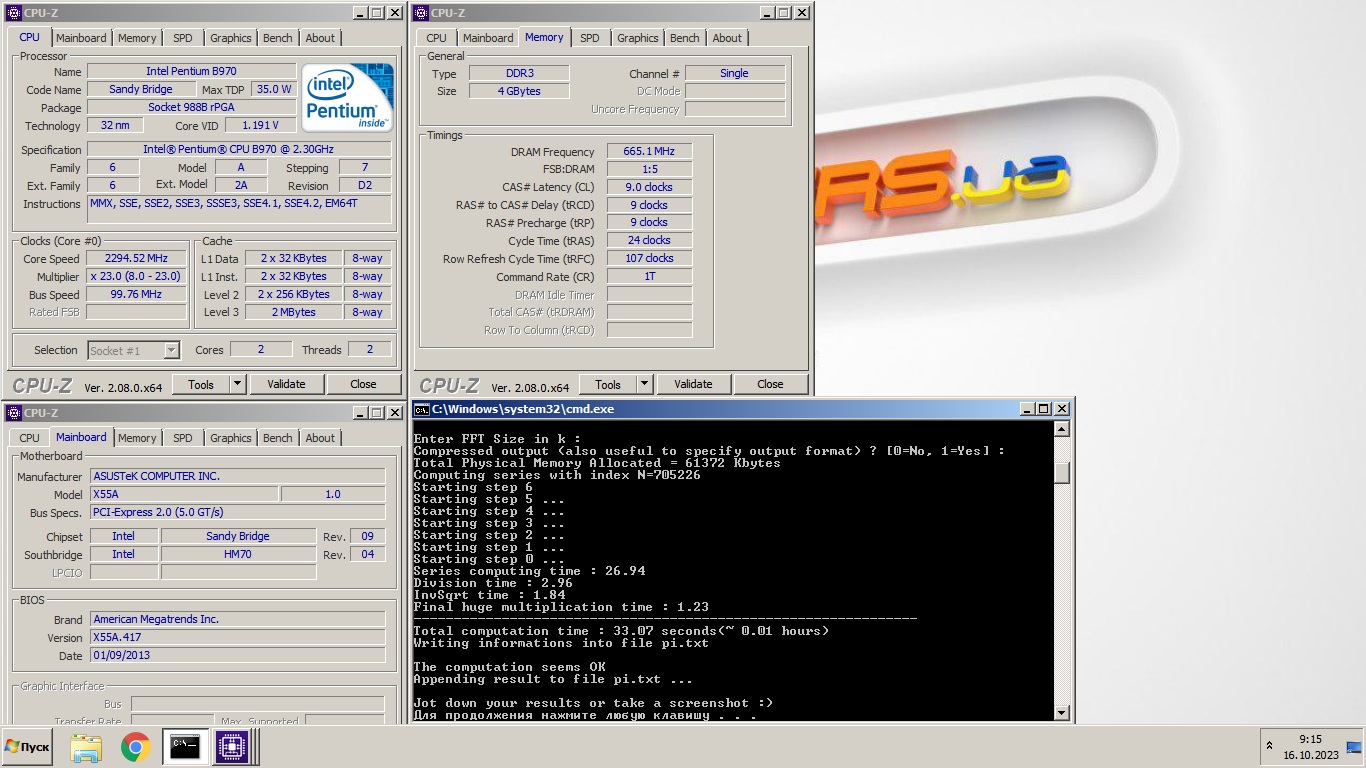Click the 35.0 W Max TDP value
1366x768 pixels.
pos(274,89)
